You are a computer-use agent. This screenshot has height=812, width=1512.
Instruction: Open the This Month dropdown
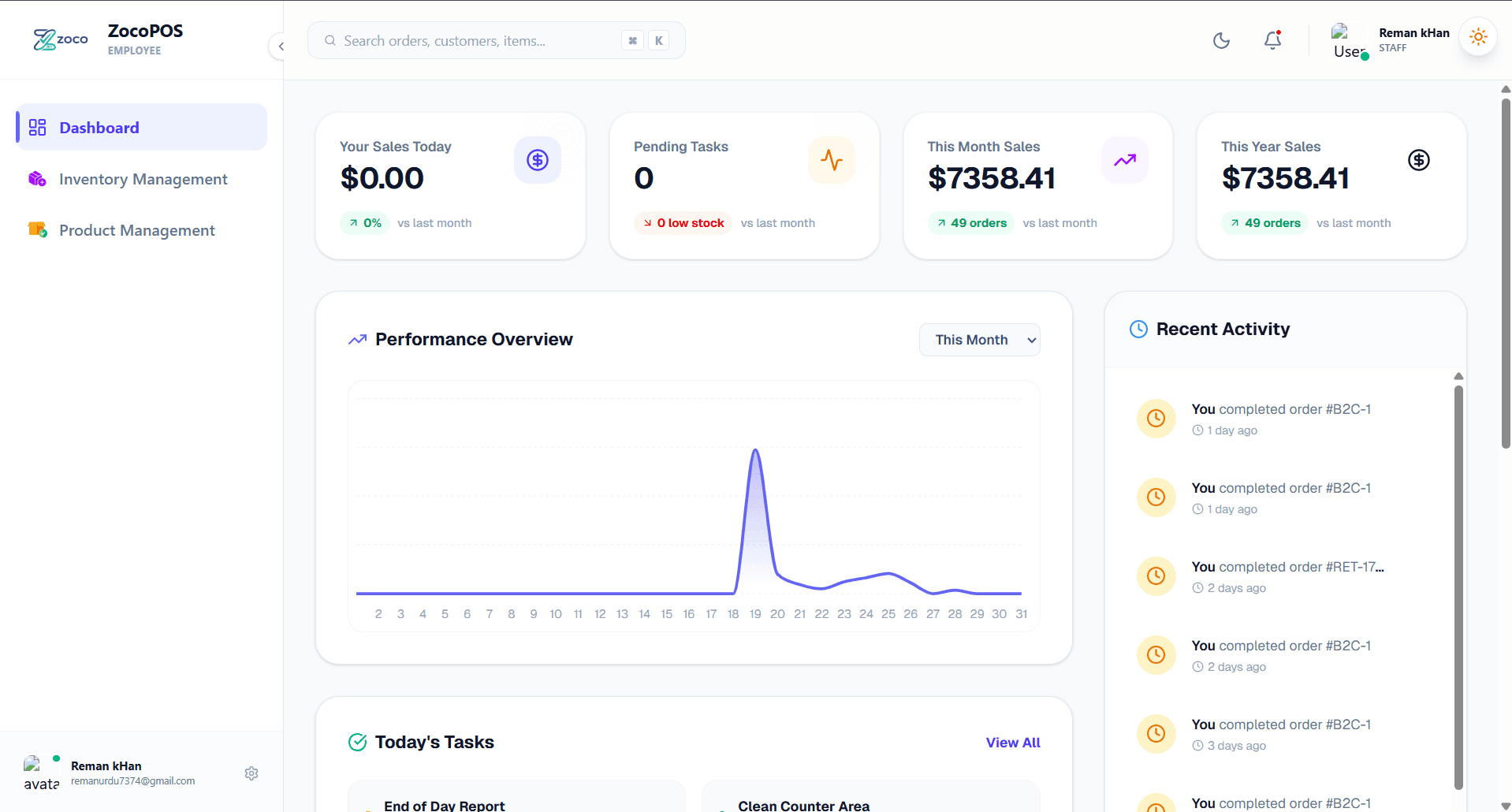[979, 339]
